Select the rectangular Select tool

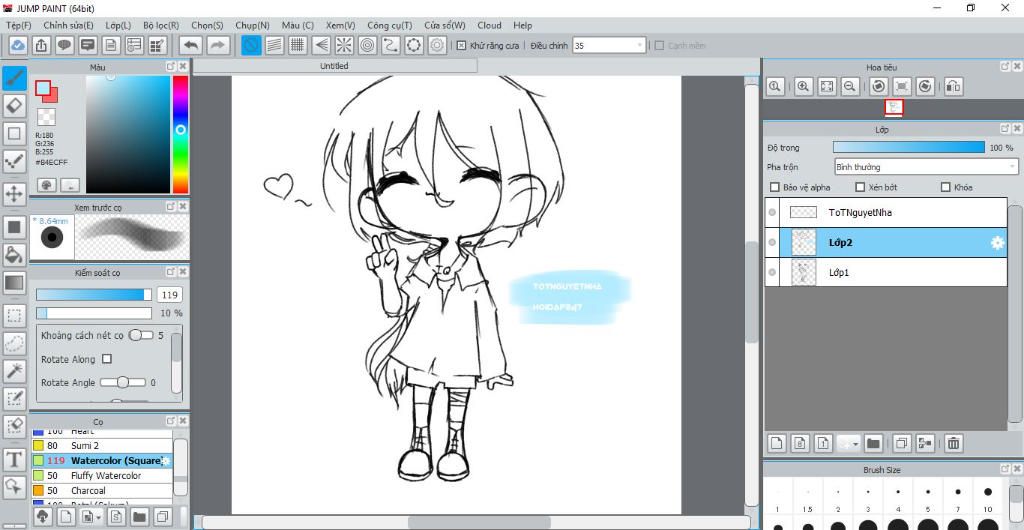pyautogui.click(x=14, y=317)
